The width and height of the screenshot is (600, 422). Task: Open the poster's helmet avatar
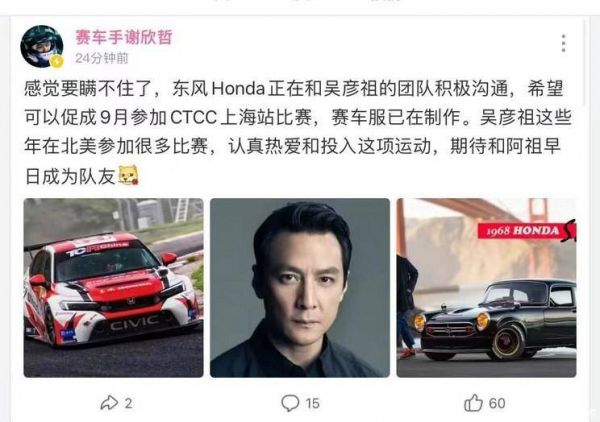point(41,46)
